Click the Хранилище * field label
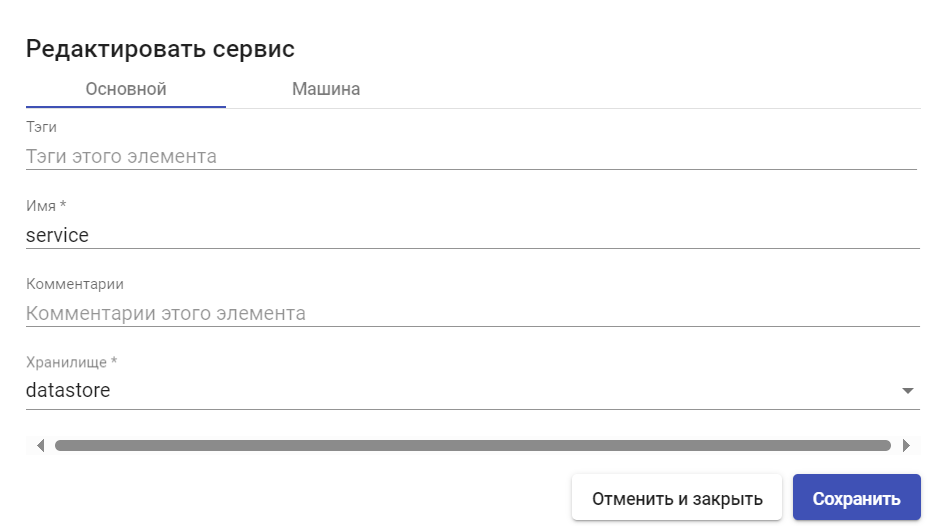 (x=72, y=362)
